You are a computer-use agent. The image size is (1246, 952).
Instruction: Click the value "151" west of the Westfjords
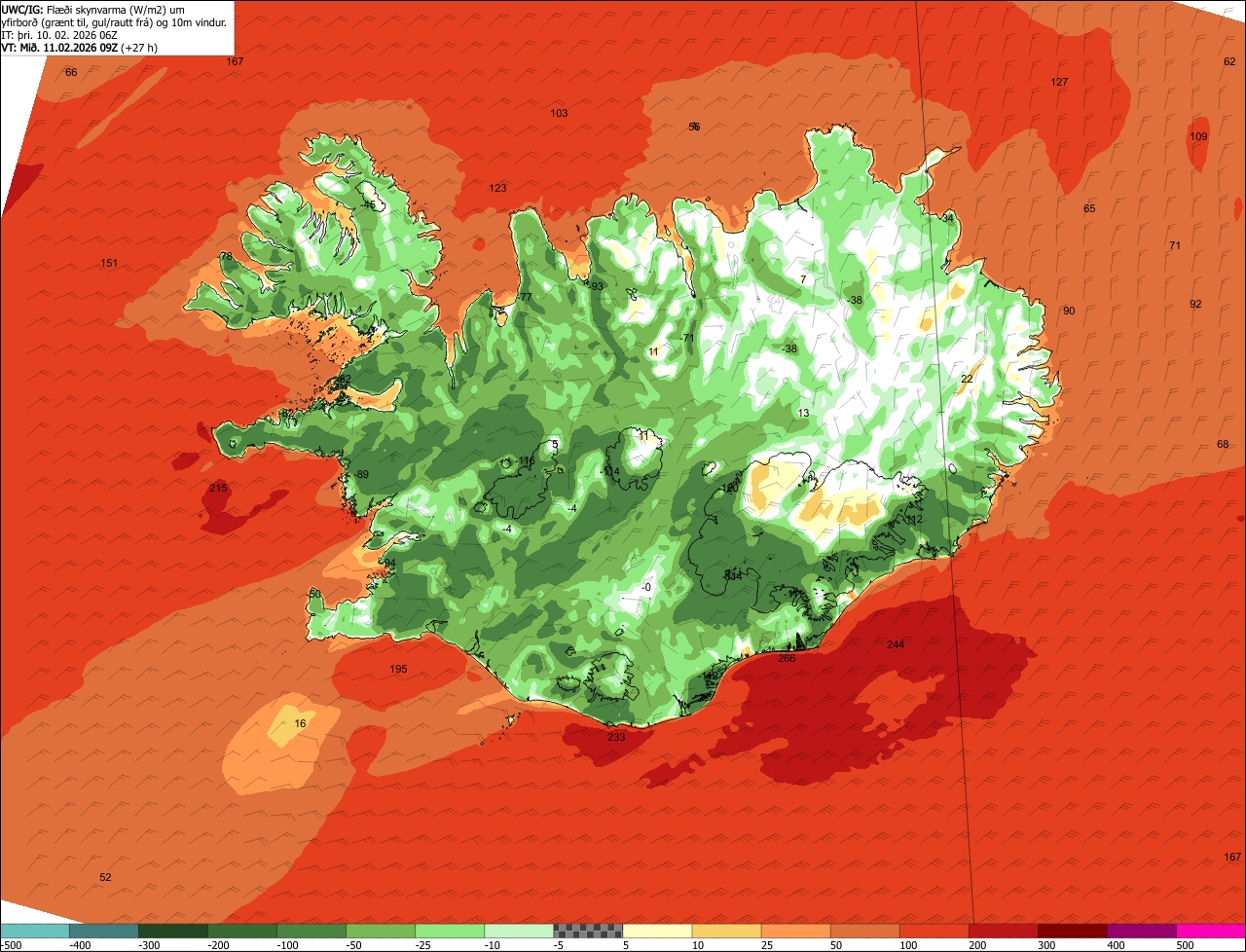point(109,264)
